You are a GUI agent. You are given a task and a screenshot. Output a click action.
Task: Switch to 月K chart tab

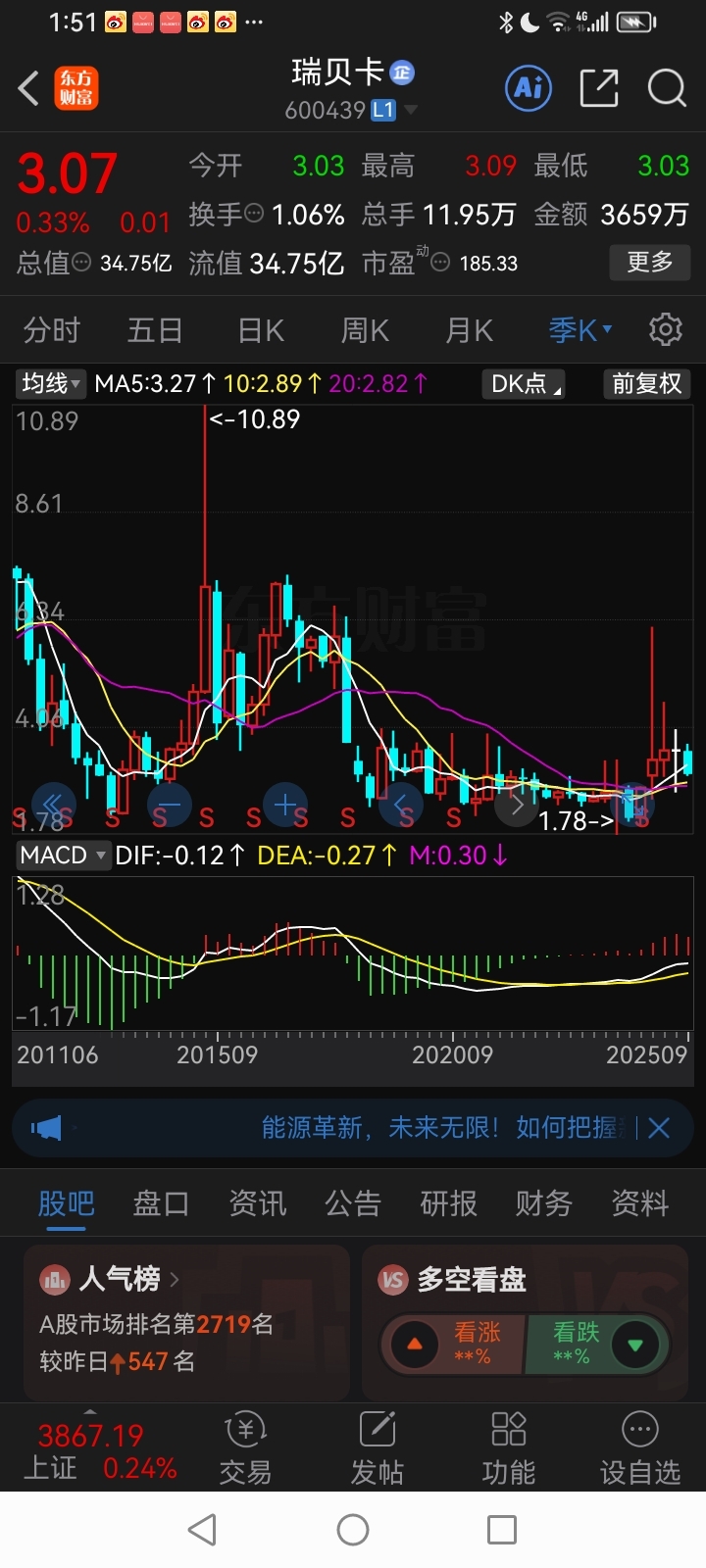pos(469,330)
